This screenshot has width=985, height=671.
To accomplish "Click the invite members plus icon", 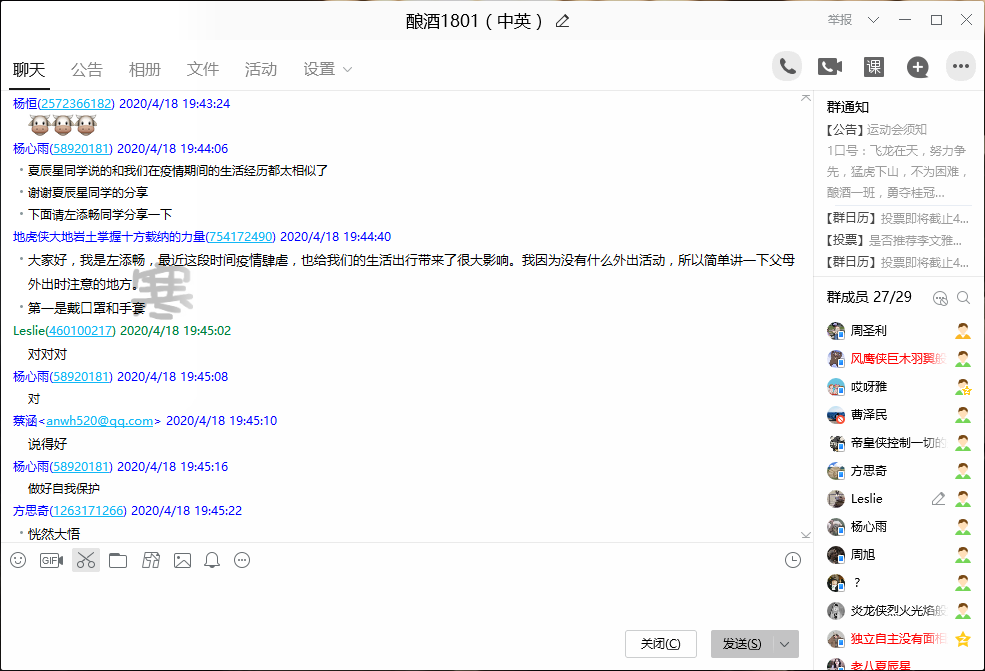I will [x=917, y=67].
